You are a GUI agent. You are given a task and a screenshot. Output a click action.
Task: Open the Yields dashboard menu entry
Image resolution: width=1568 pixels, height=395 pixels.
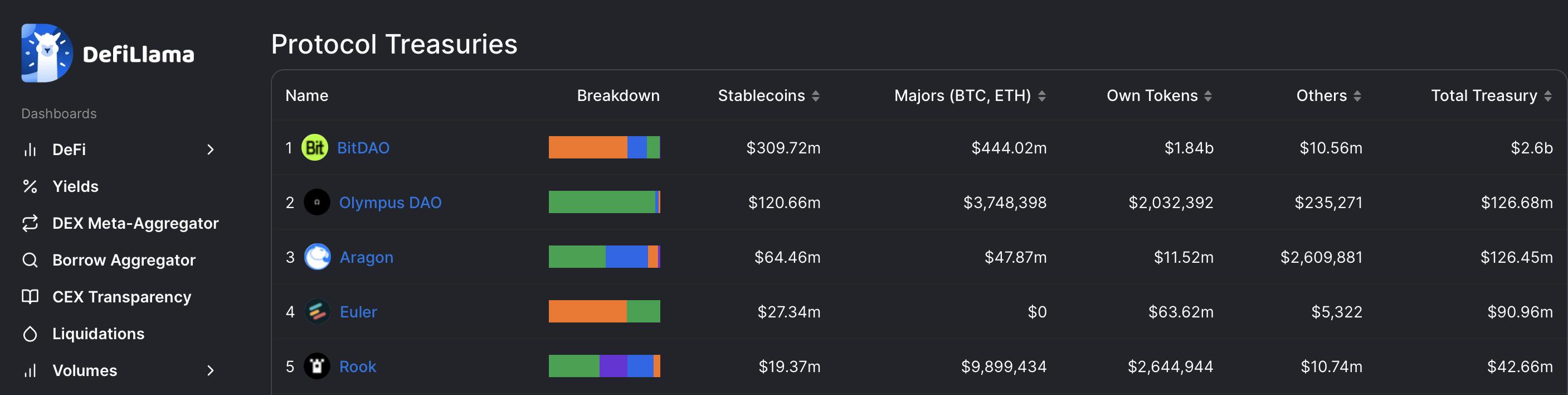[x=75, y=186]
